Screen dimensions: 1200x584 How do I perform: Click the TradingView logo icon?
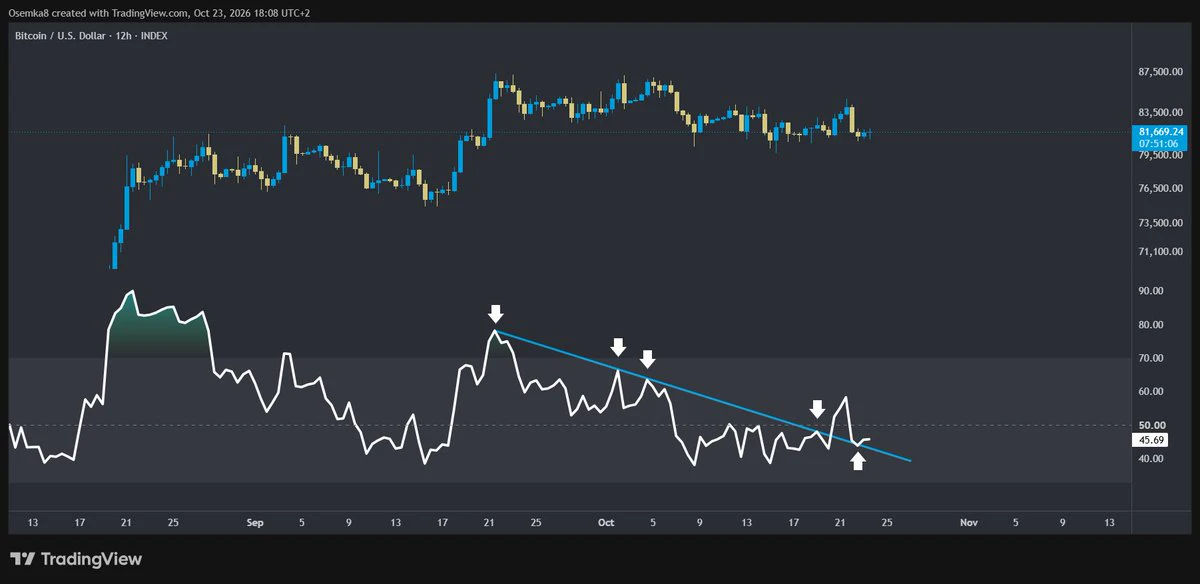click(x=24, y=559)
